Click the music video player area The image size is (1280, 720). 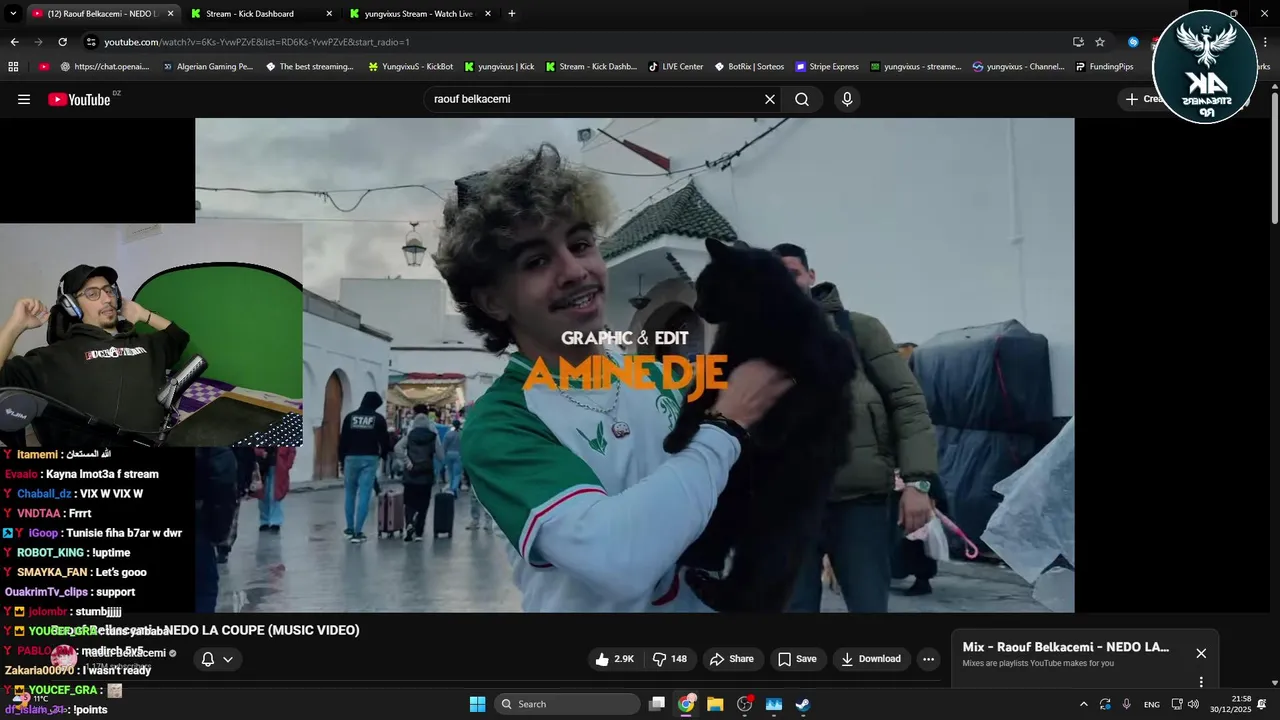(x=635, y=365)
